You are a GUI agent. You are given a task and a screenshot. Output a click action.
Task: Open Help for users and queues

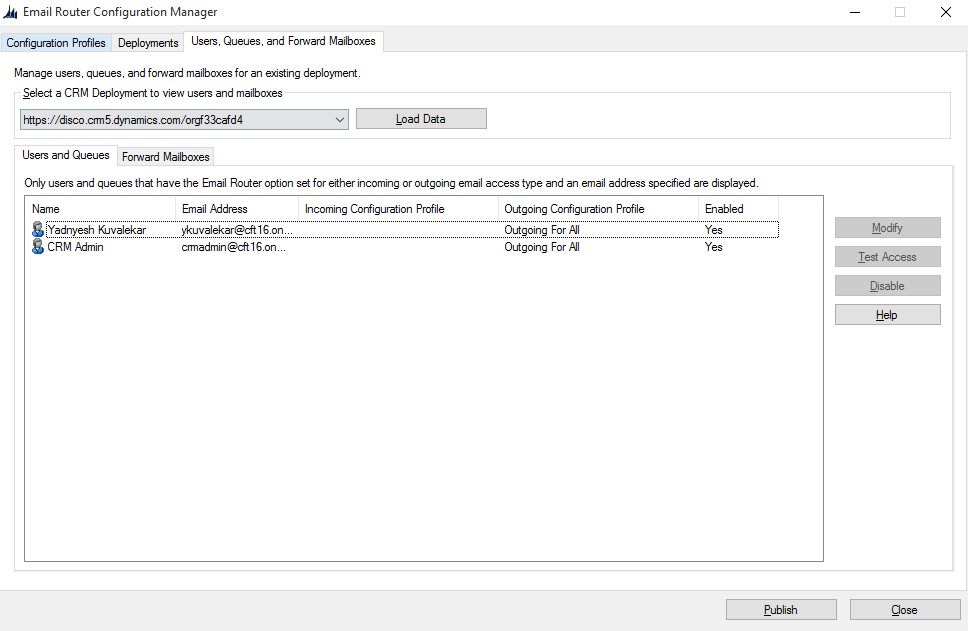tap(888, 315)
